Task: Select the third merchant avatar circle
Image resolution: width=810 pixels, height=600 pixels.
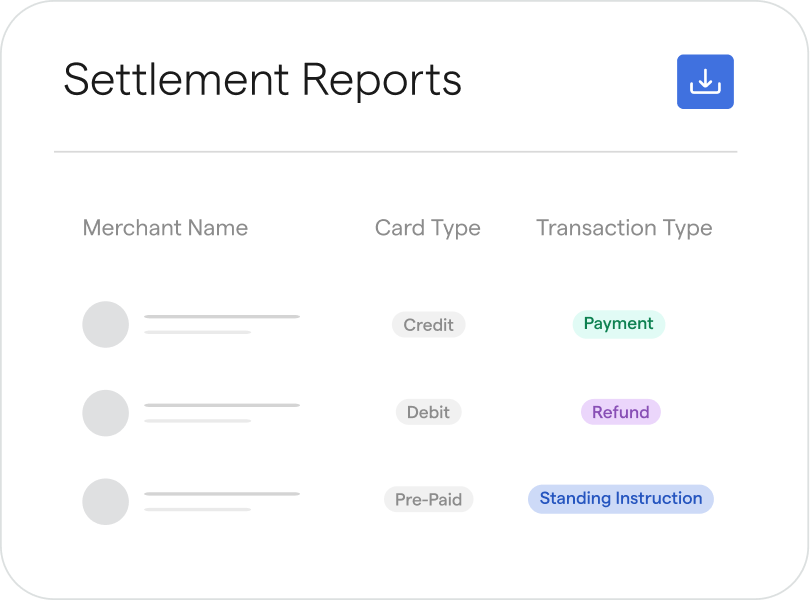Action: 105,501
